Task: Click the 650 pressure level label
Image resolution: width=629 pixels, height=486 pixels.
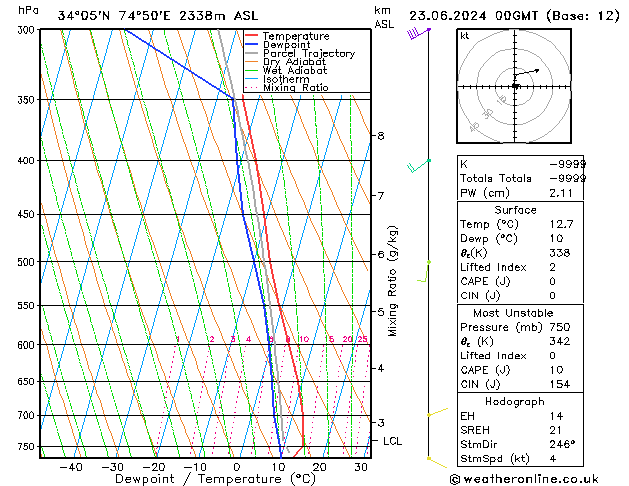Action: coord(28,381)
